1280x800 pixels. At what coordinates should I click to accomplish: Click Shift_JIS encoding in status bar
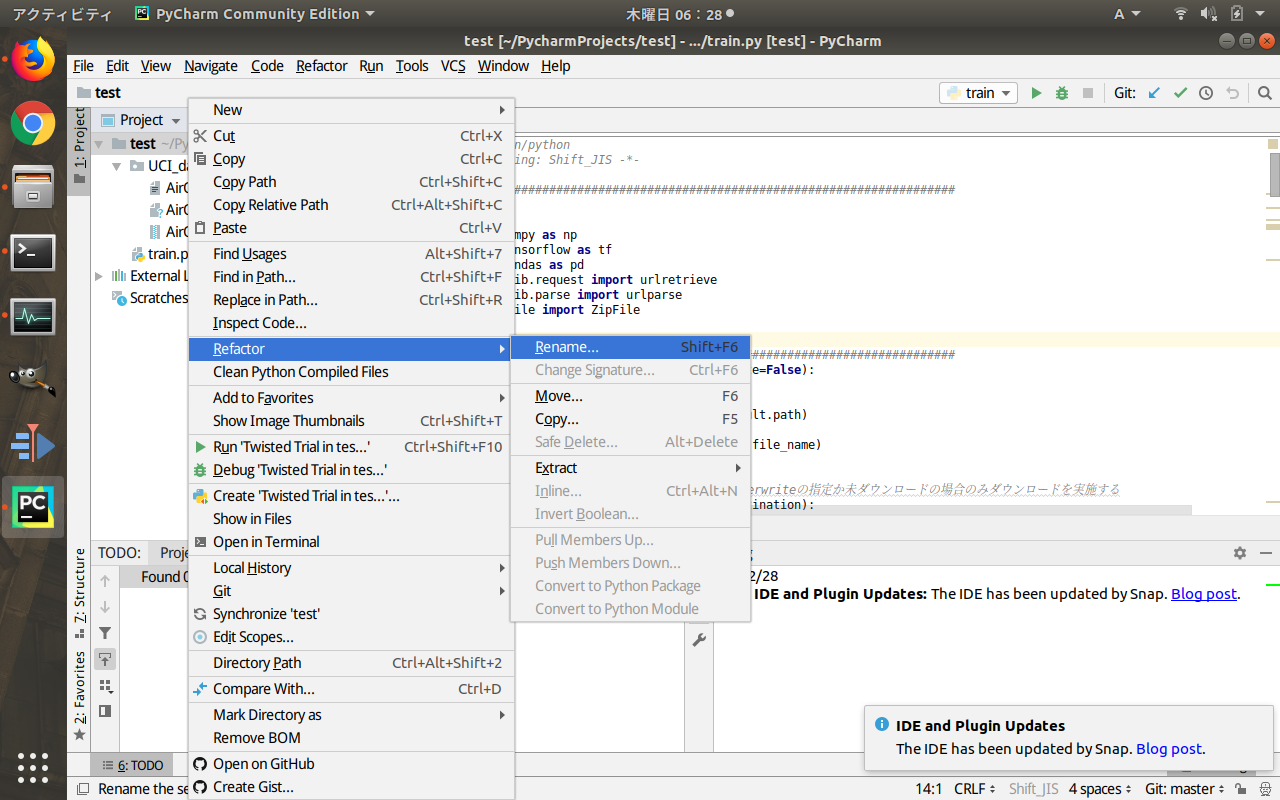[1033, 789]
